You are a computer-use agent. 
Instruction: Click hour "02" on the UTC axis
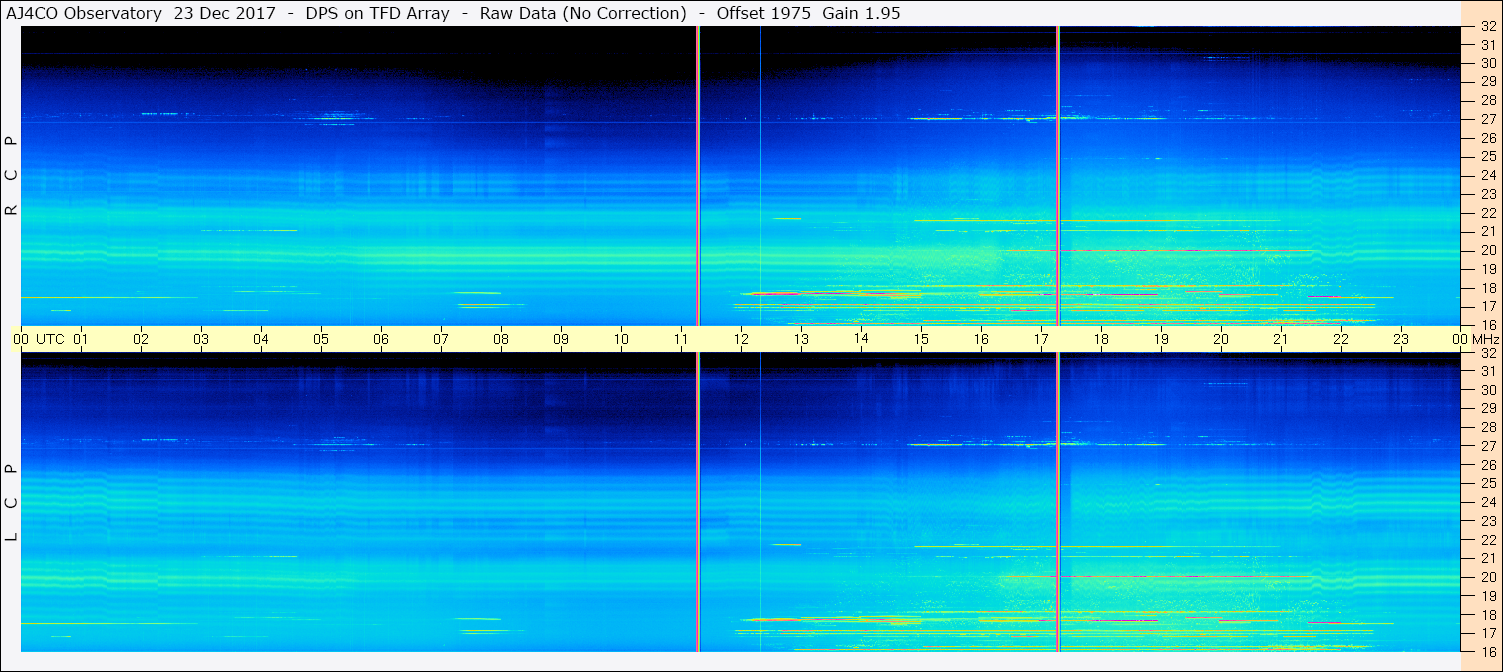pyautogui.click(x=141, y=339)
